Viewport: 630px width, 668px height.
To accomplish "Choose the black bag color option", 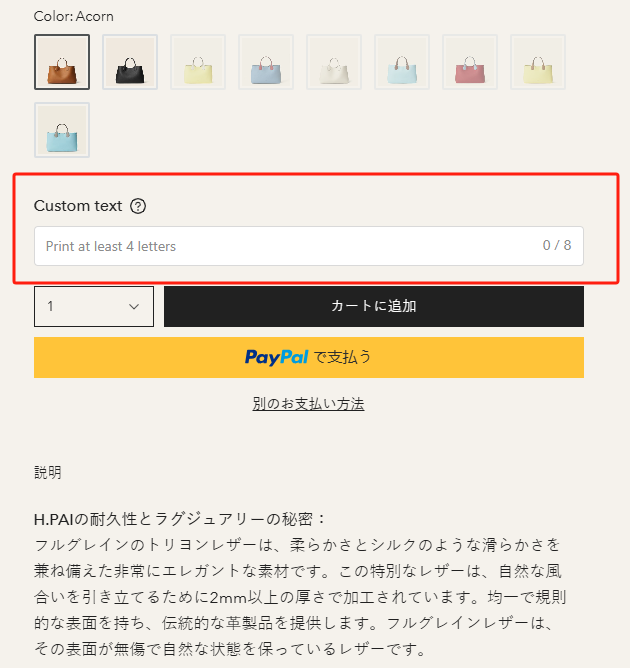I will coord(130,62).
